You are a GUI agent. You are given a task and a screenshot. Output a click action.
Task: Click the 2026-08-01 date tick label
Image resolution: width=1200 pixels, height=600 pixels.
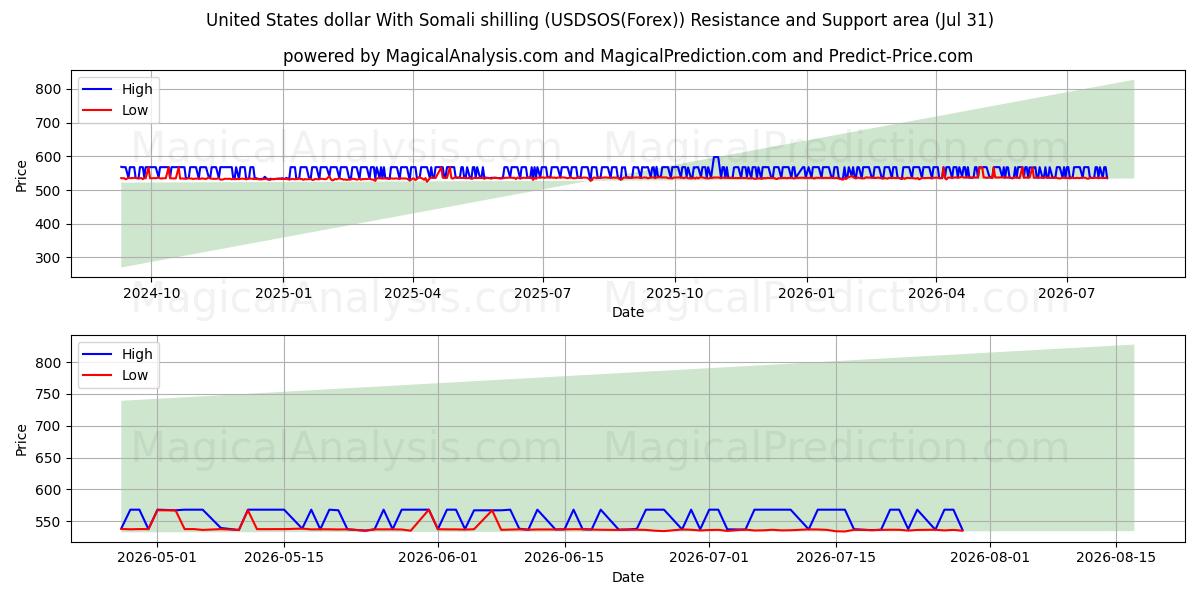click(990, 559)
